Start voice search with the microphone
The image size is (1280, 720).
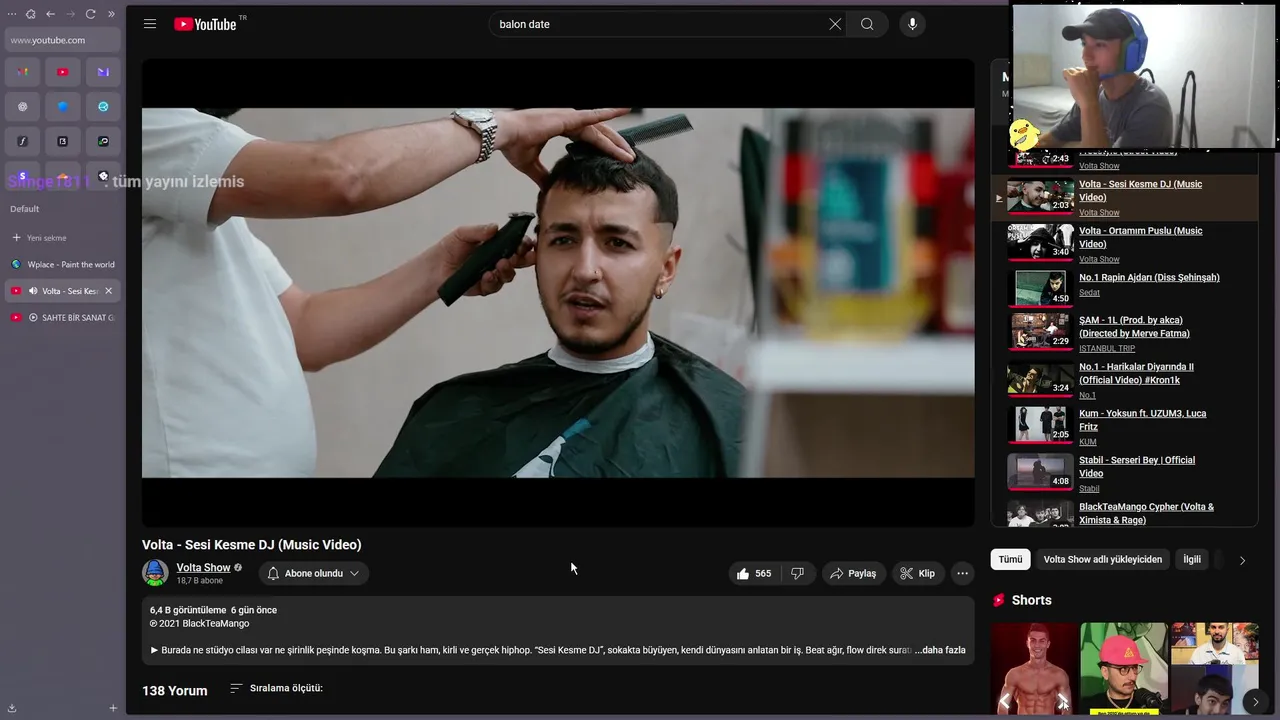[912, 24]
